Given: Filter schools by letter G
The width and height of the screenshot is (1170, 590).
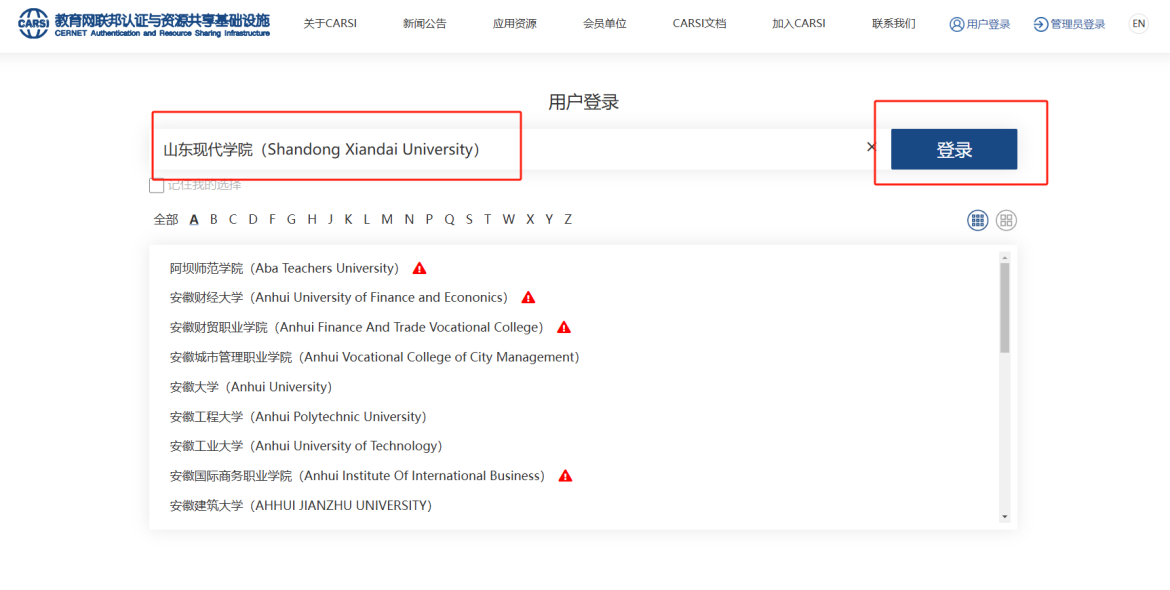Looking at the screenshot, I should (x=291, y=219).
